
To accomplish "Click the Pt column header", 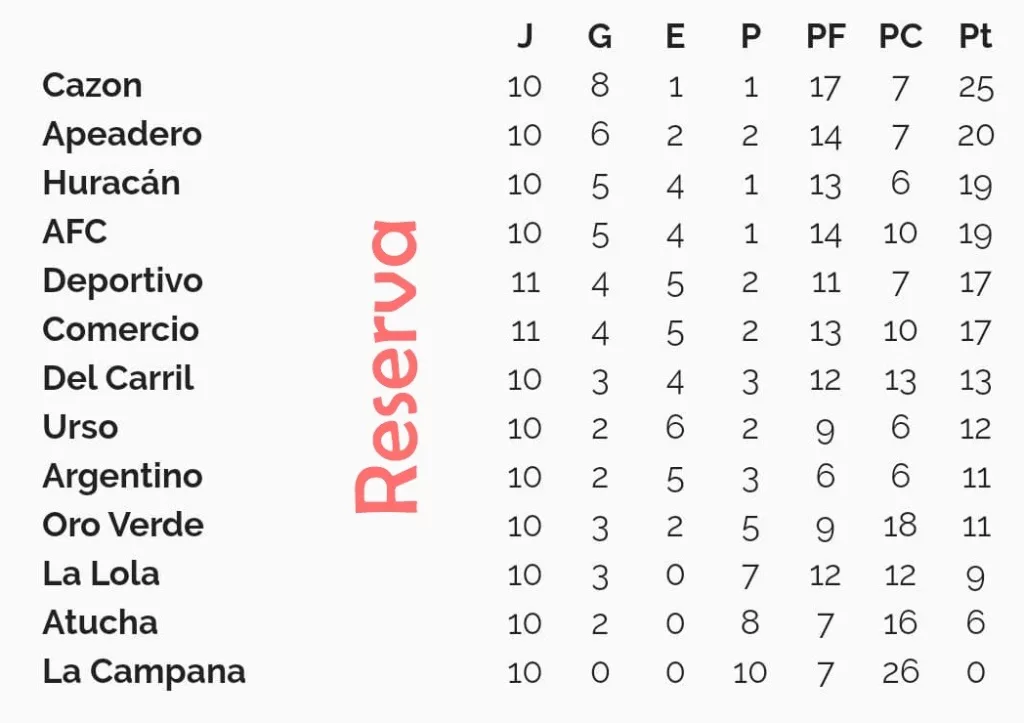I will [x=975, y=36].
